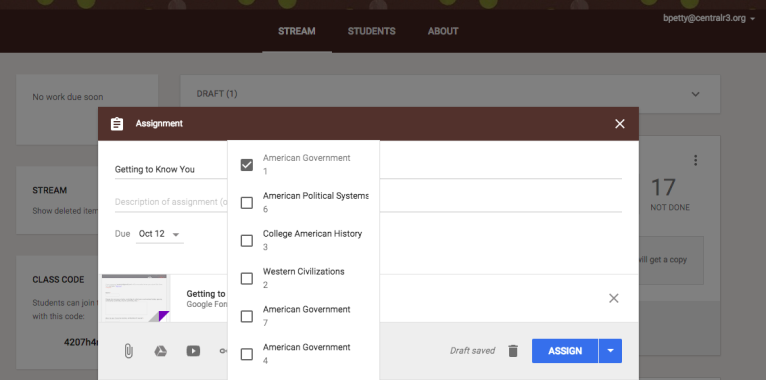This screenshot has height=380, width=766.
Task: Click the blue ASSIGN button
Action: pos(565,351)
